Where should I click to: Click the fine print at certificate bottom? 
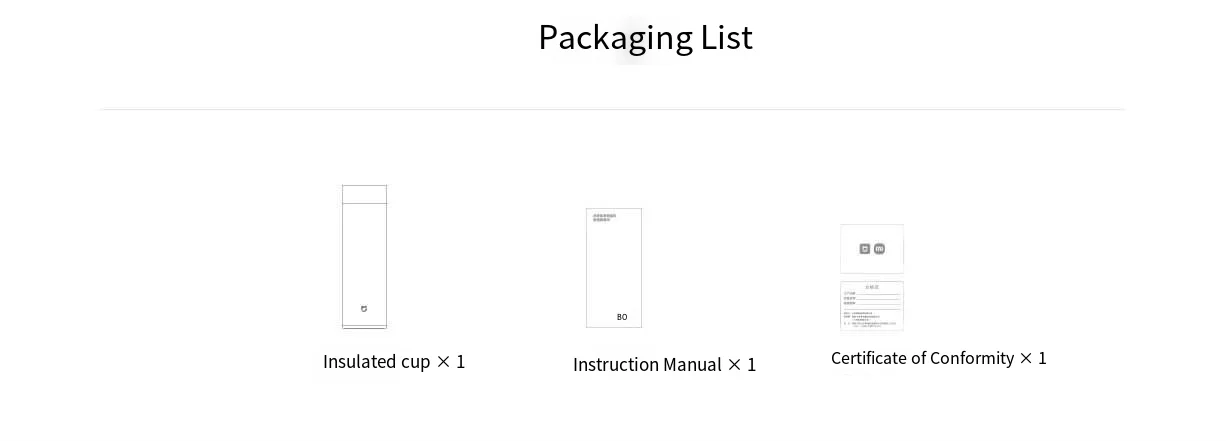[872, 320]
